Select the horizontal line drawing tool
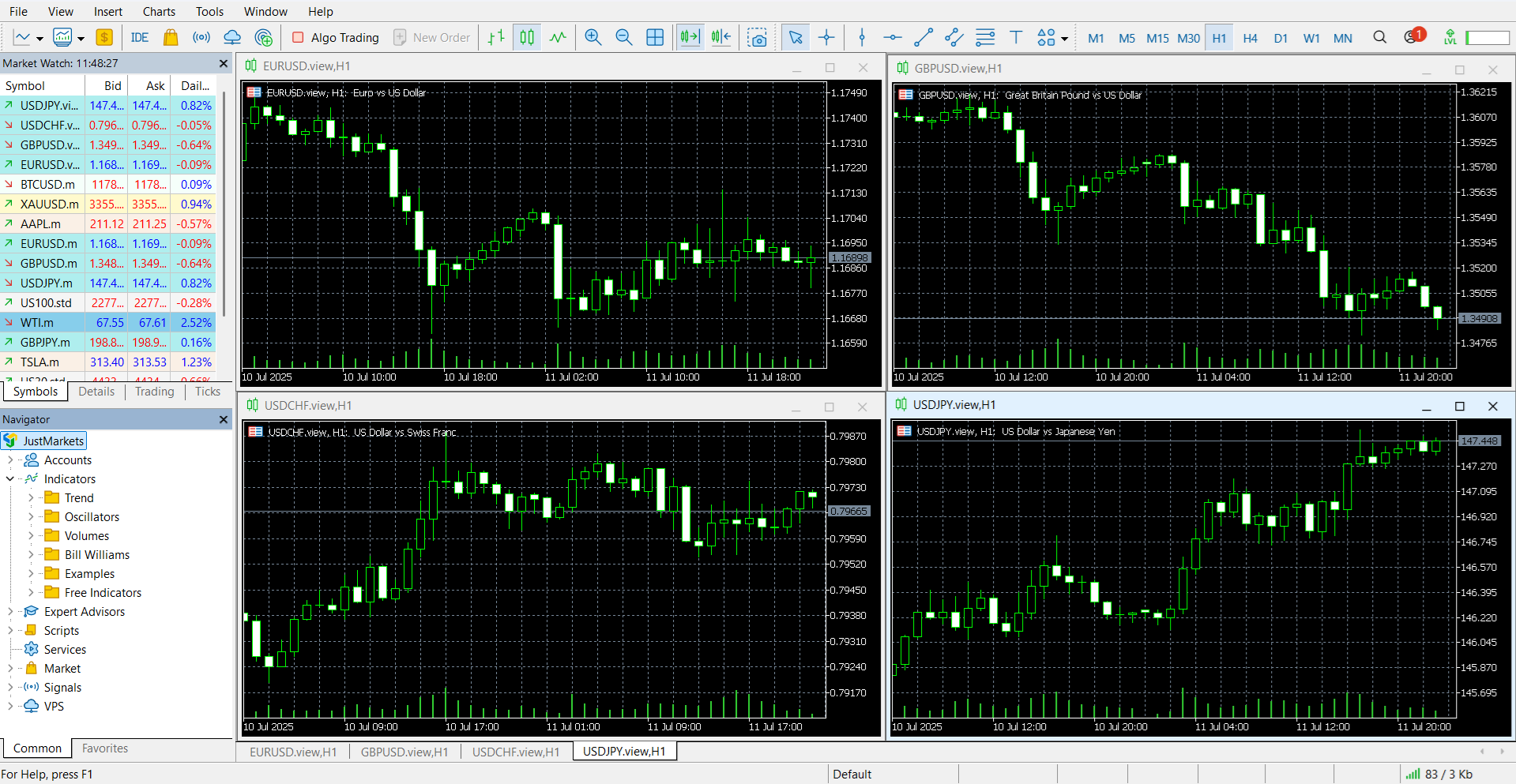 click(893, 37)
